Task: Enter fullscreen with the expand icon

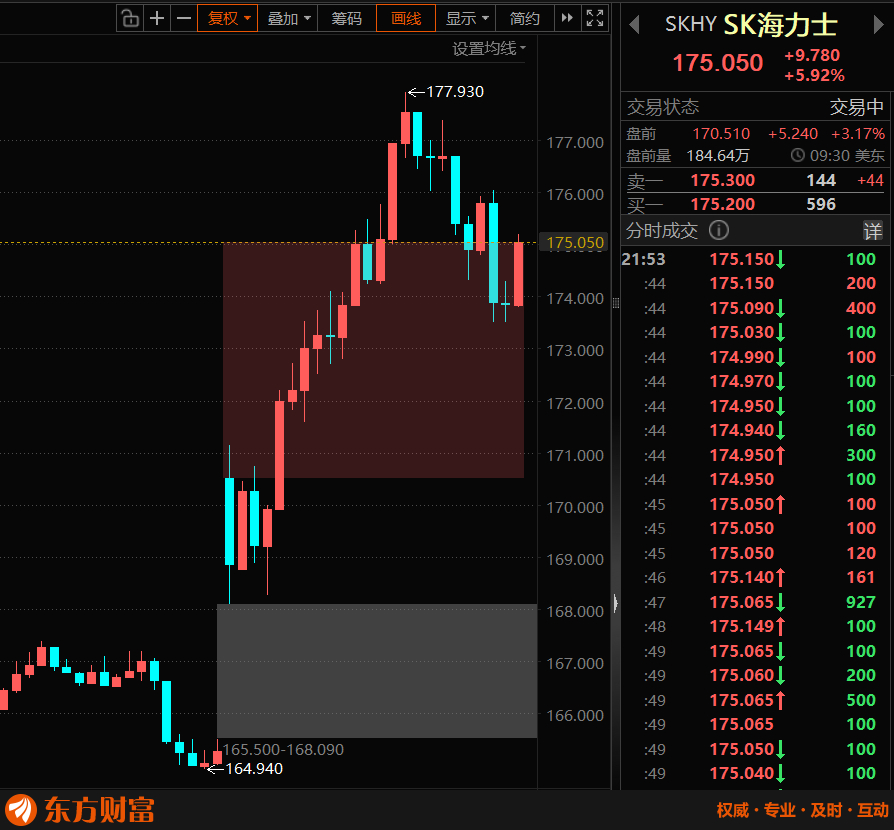Action: click(x=595, y=18)
